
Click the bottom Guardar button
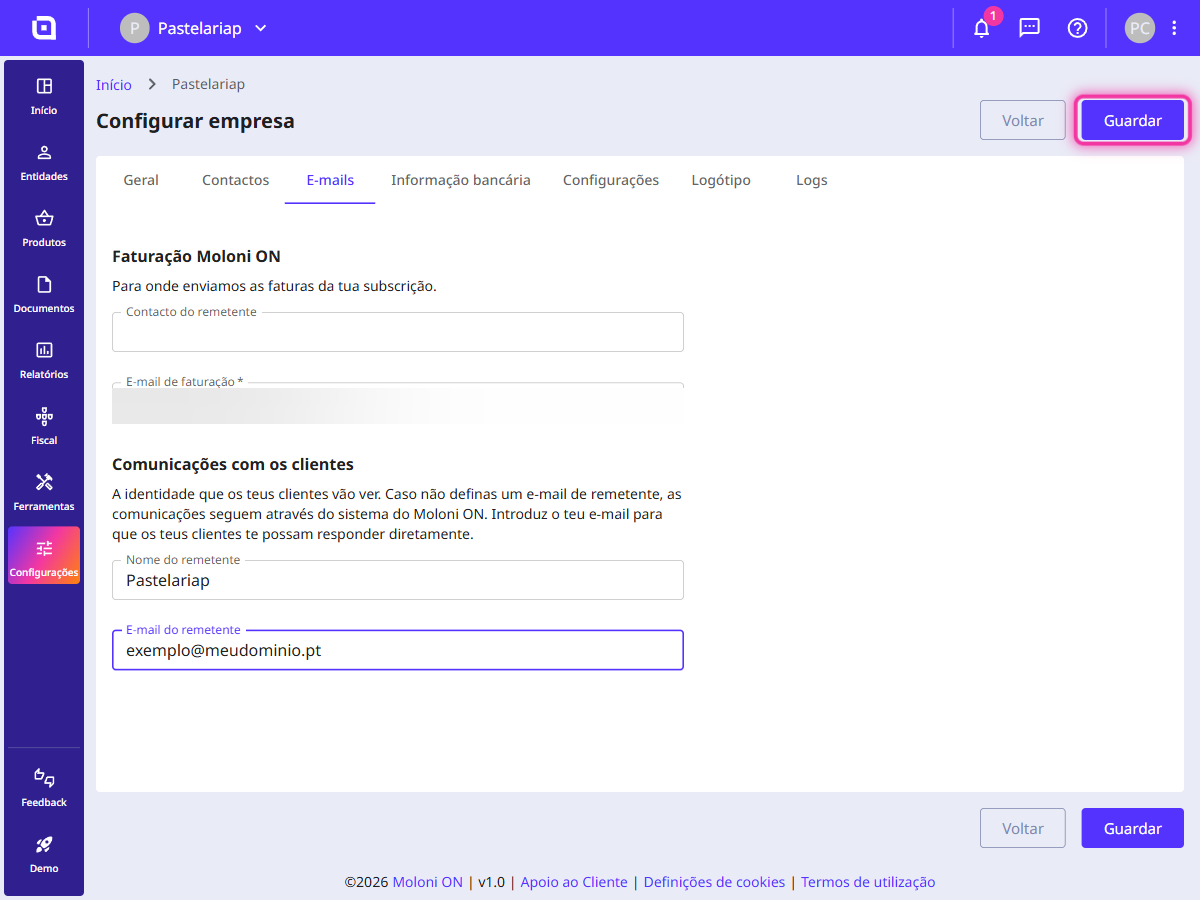pos(1133,828)
